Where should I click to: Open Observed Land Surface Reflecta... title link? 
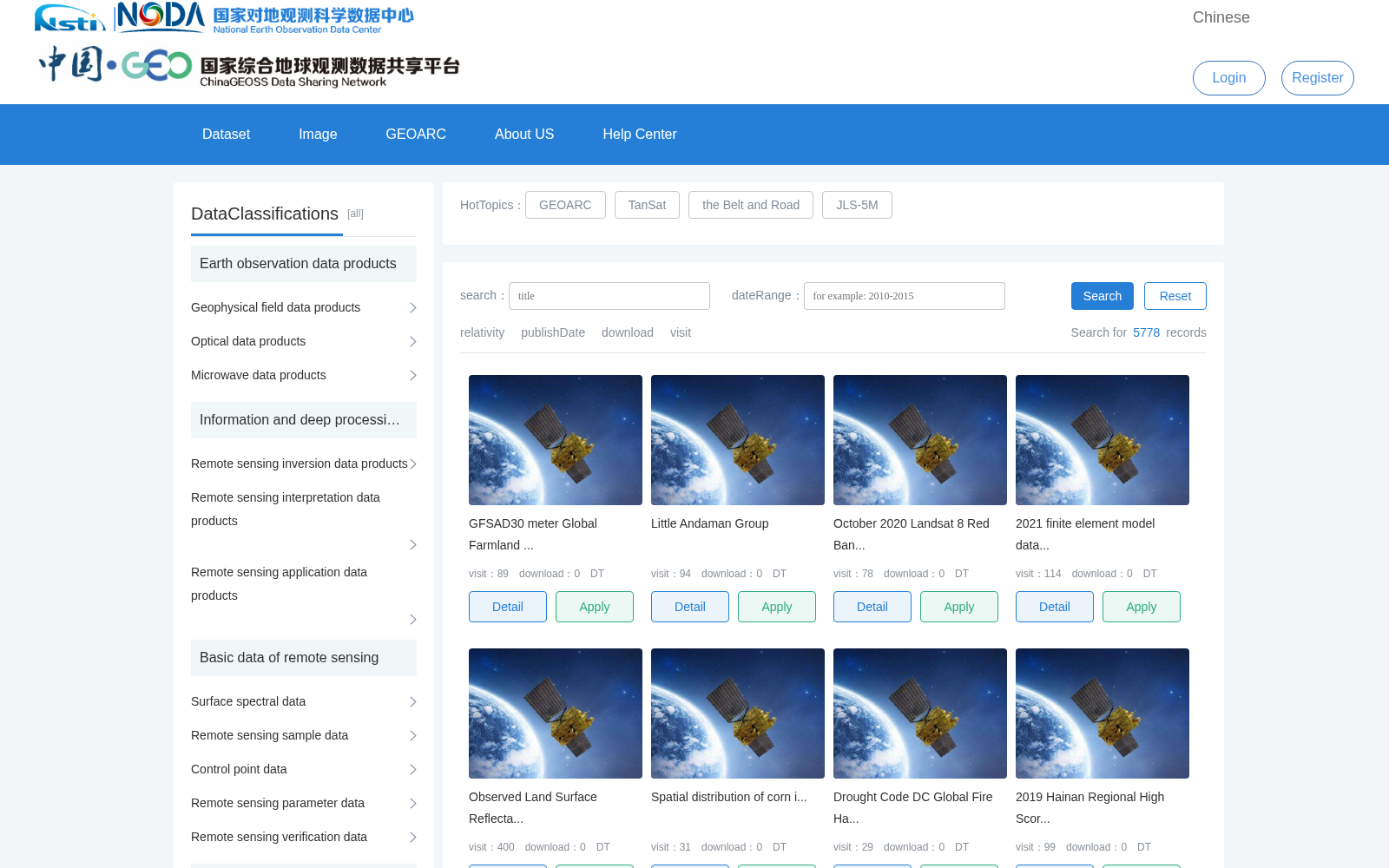click(x=533, y=807)
